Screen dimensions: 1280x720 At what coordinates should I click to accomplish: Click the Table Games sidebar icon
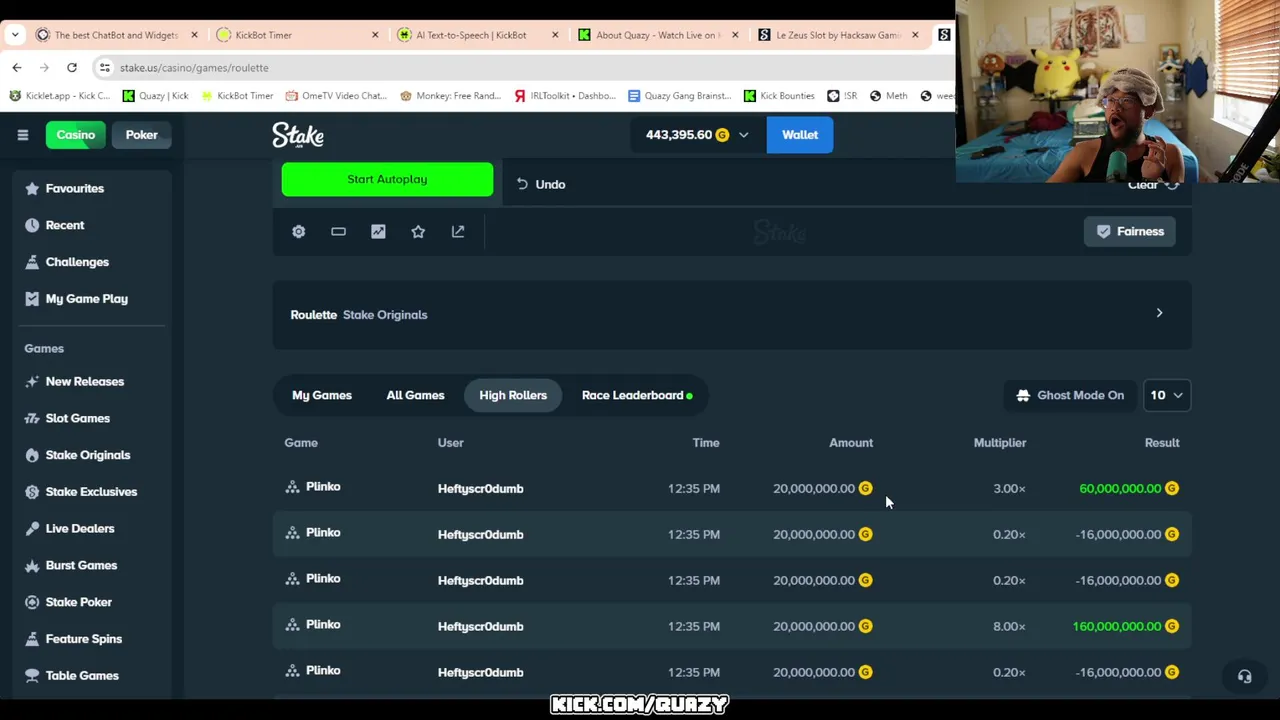click(32, 676)
